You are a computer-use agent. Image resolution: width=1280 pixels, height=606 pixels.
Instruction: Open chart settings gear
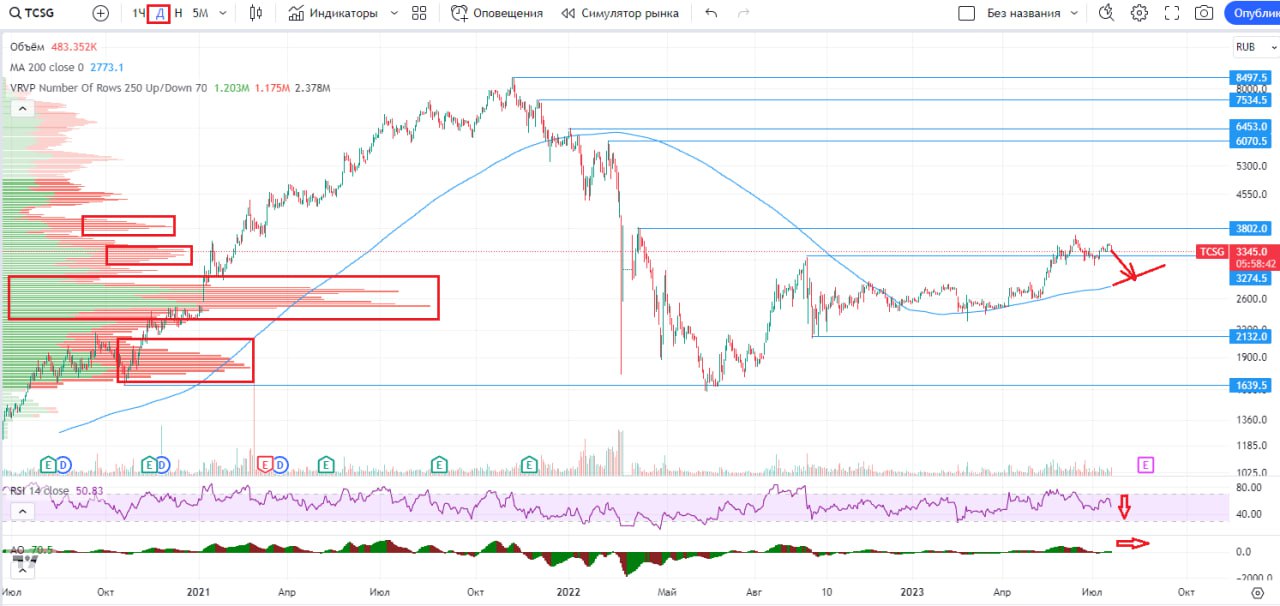1139,13
